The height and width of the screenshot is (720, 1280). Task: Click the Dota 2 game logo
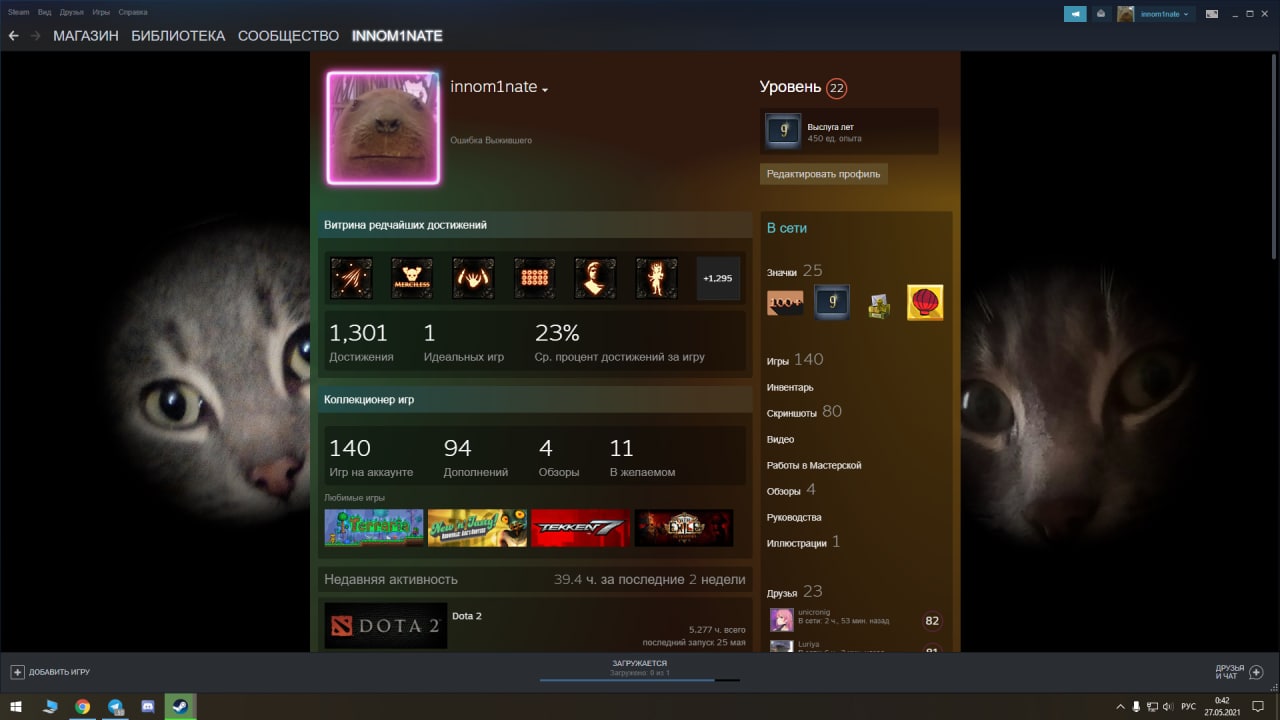coord(386,626)
